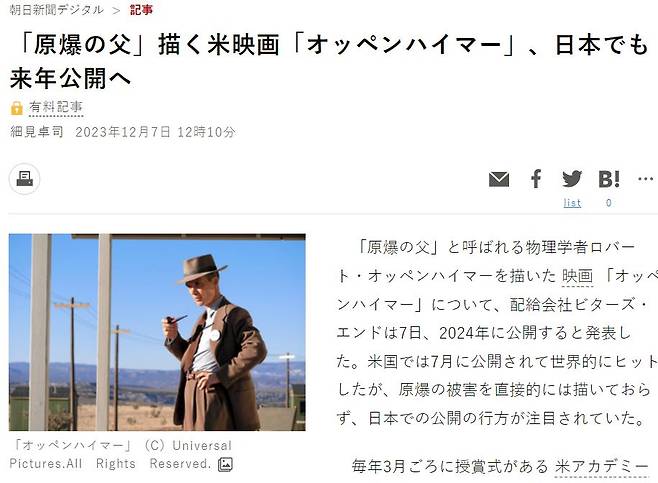Bookmark with the Hatena B! icon
Screen dimensions: 658x483
(609, 179)
